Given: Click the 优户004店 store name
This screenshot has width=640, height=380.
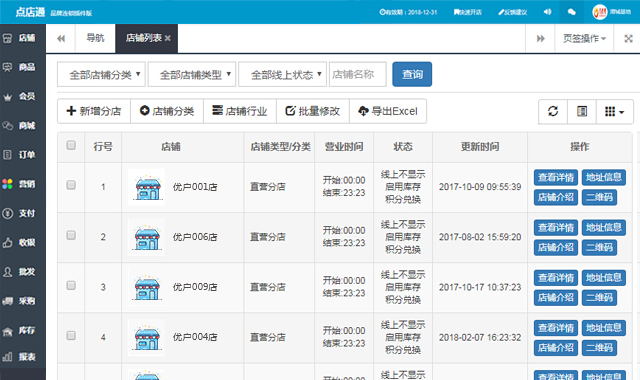Looking at the screenshot, I should (x=195, y=337).
